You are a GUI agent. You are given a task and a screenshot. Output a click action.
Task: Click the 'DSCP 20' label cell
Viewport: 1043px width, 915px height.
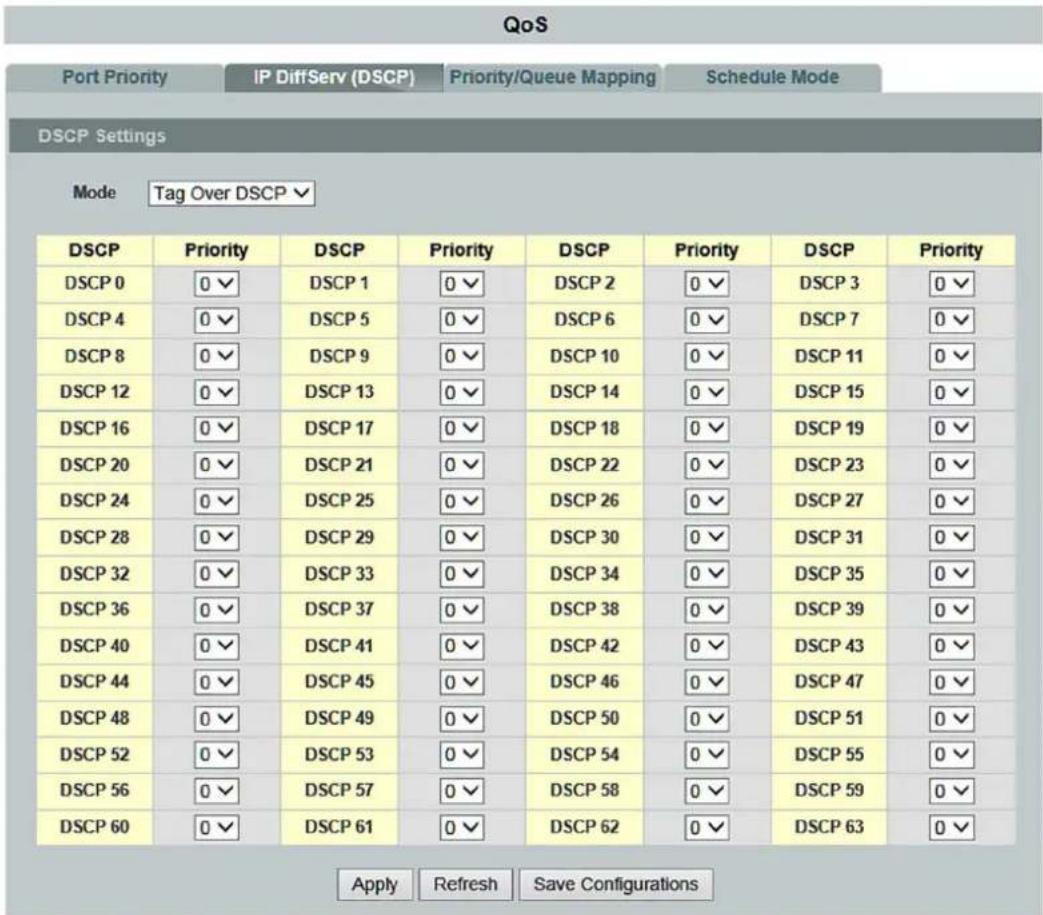click(x=94, y=465)
